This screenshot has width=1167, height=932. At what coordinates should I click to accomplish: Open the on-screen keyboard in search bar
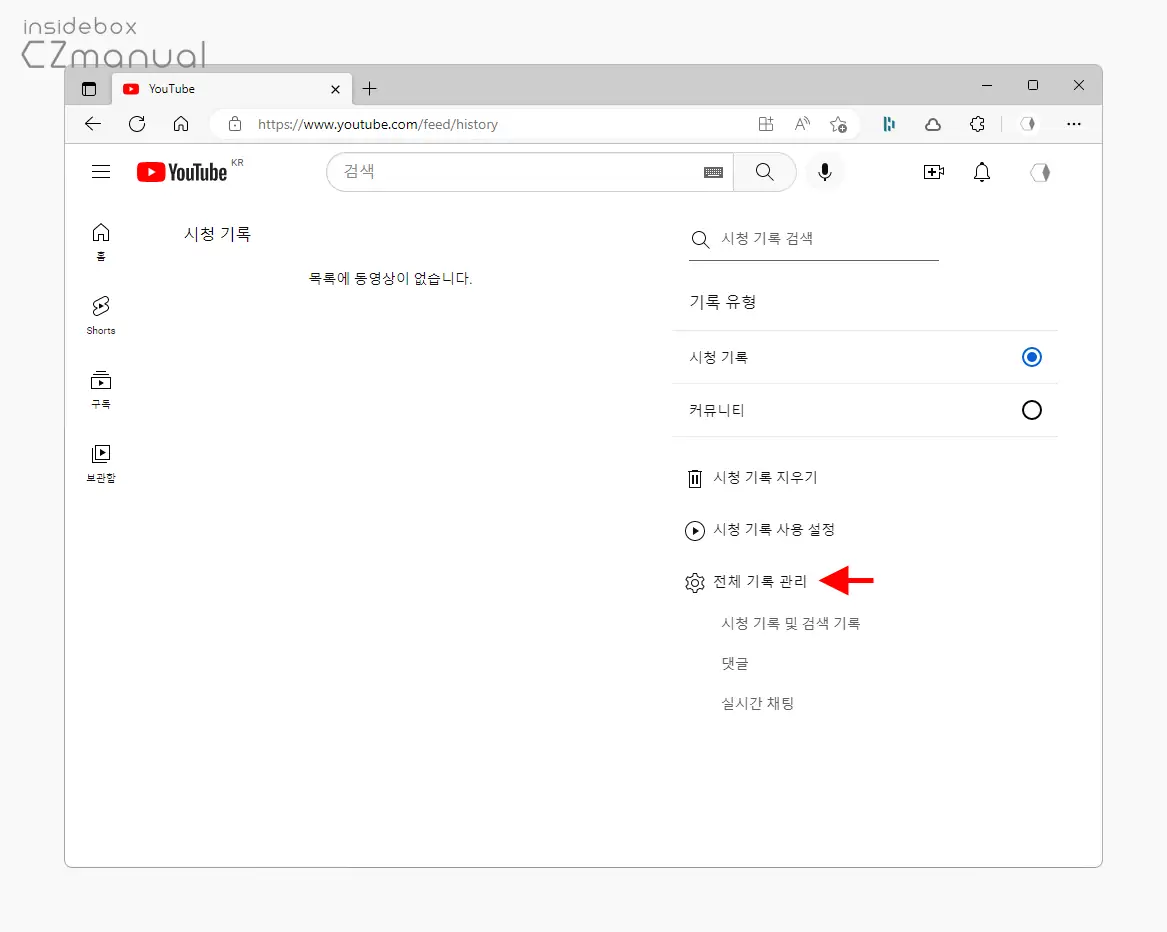[x=713, y=172]
